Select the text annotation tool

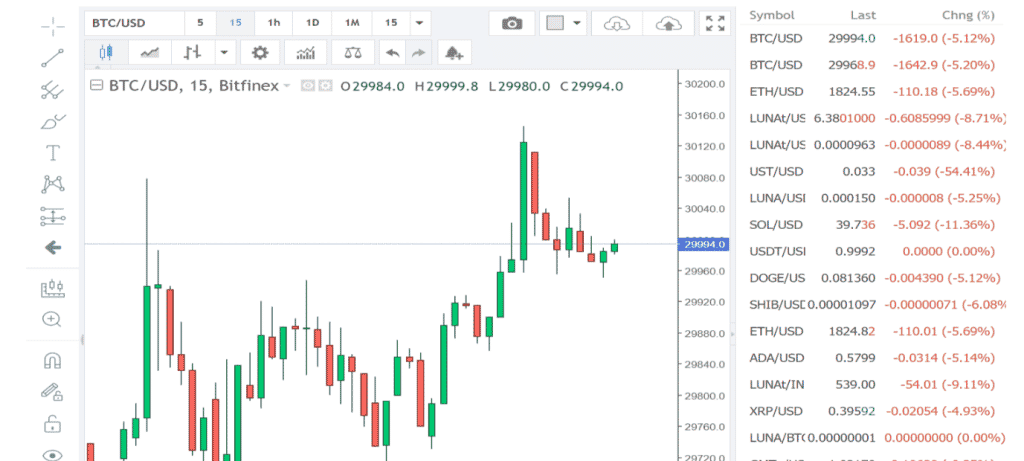[x=53, y=153]
